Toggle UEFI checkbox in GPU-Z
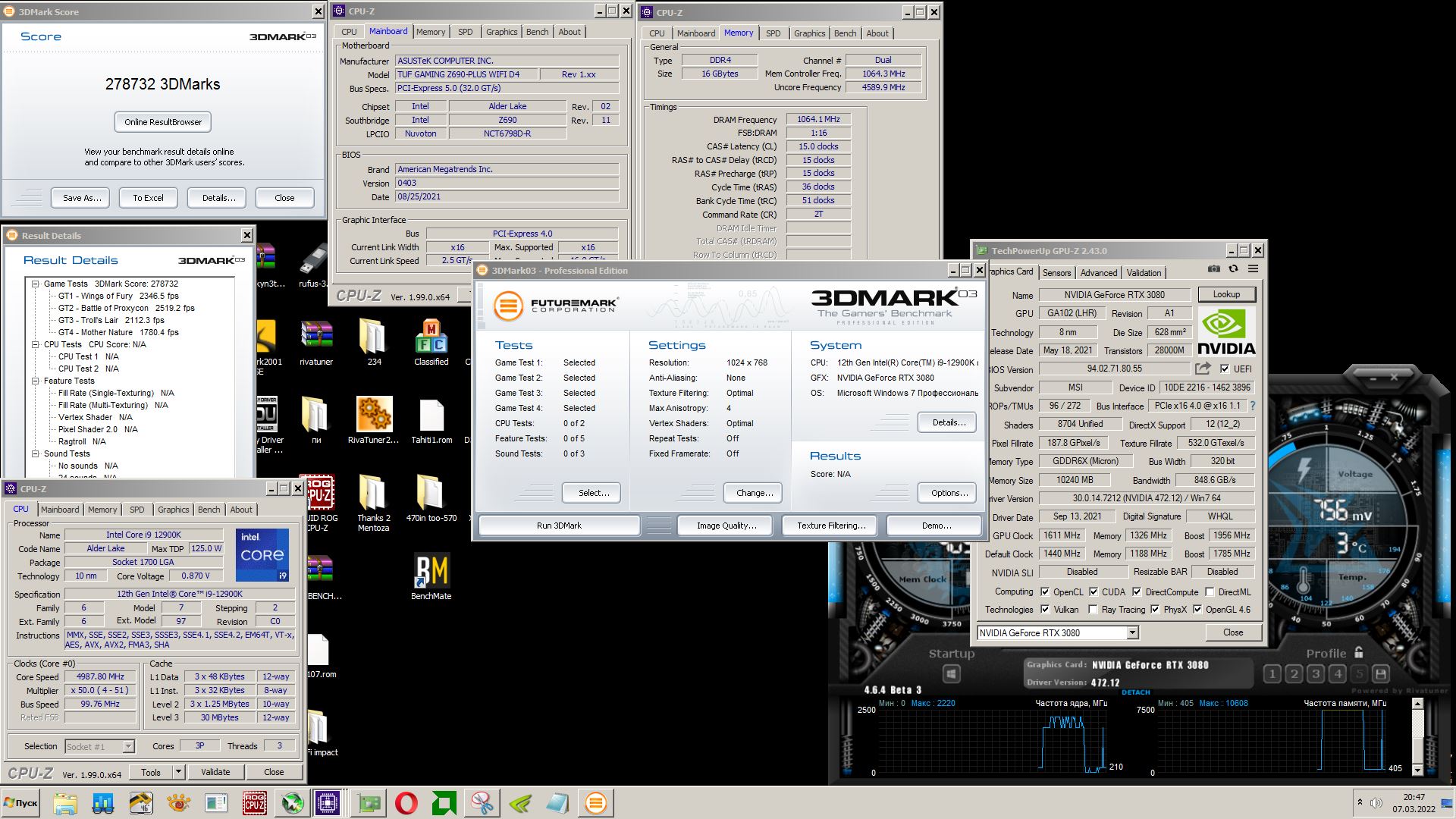 tap(1225, 369)
